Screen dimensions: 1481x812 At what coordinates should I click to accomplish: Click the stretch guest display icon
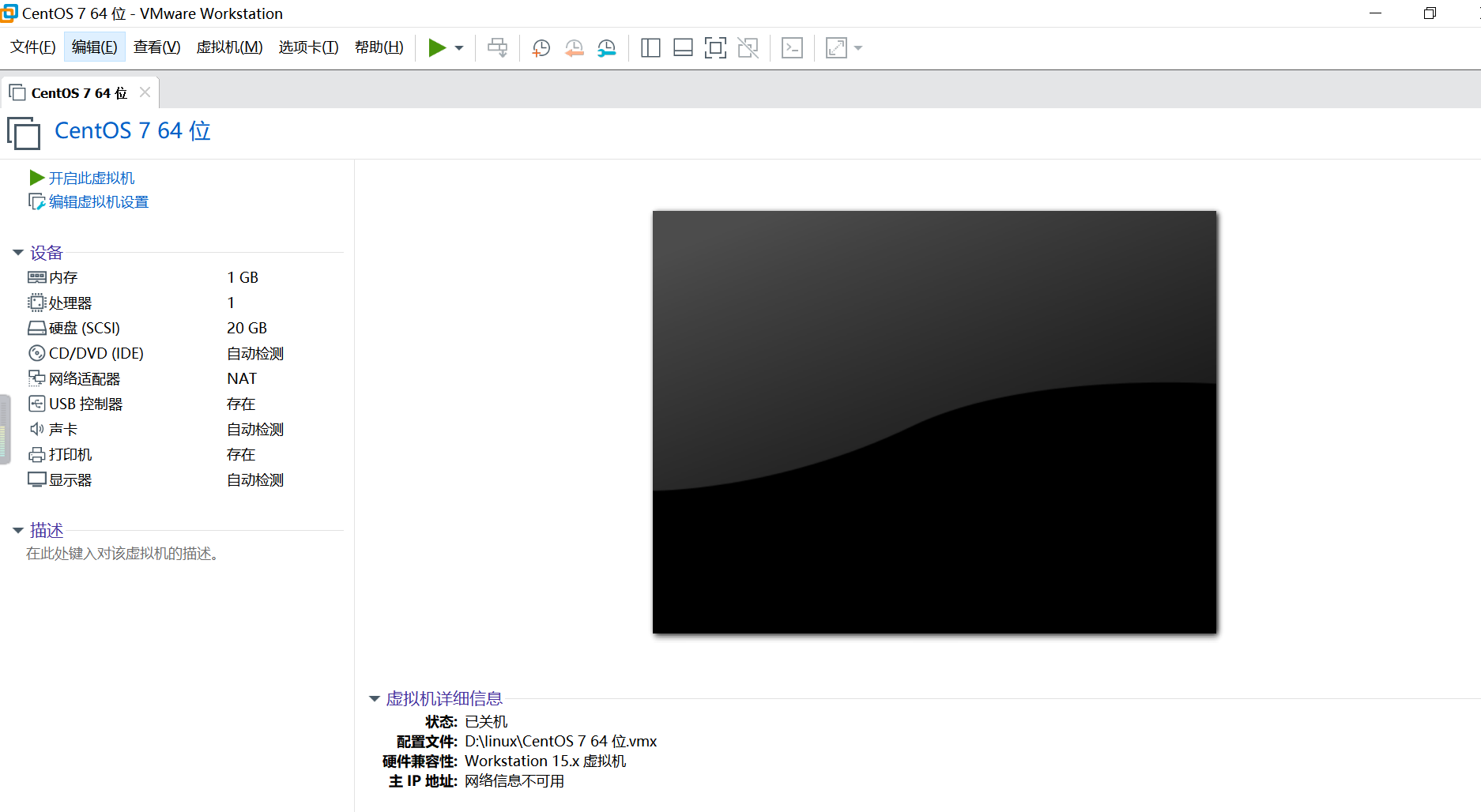click(836, 48)
